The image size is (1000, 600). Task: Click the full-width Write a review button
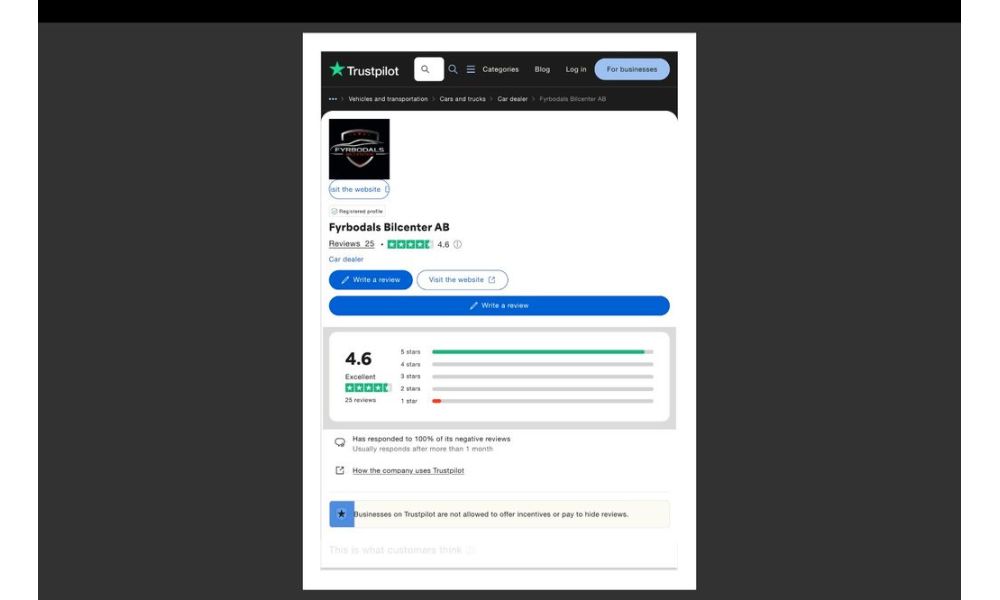point(499,305)
